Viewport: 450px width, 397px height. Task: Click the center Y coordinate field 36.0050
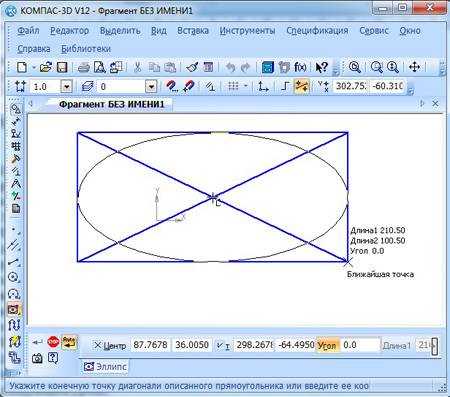coord(192,345)
